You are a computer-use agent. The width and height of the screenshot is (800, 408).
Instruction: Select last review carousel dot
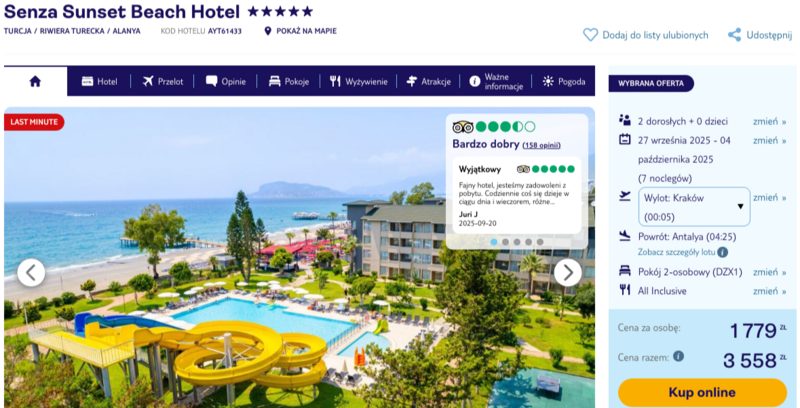pos(540,242)
